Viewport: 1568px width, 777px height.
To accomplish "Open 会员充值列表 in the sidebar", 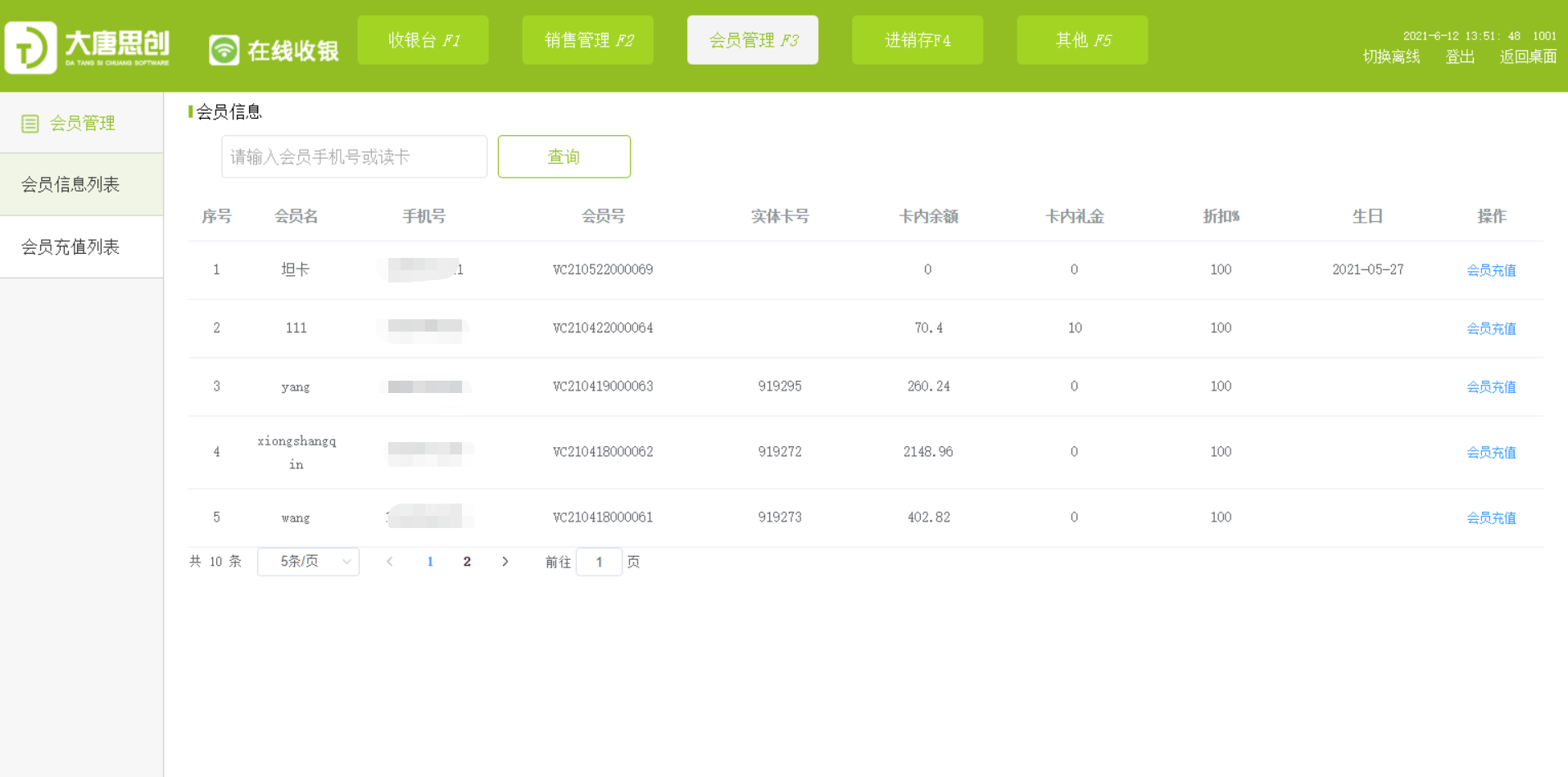I will click(x=71, y=247).
